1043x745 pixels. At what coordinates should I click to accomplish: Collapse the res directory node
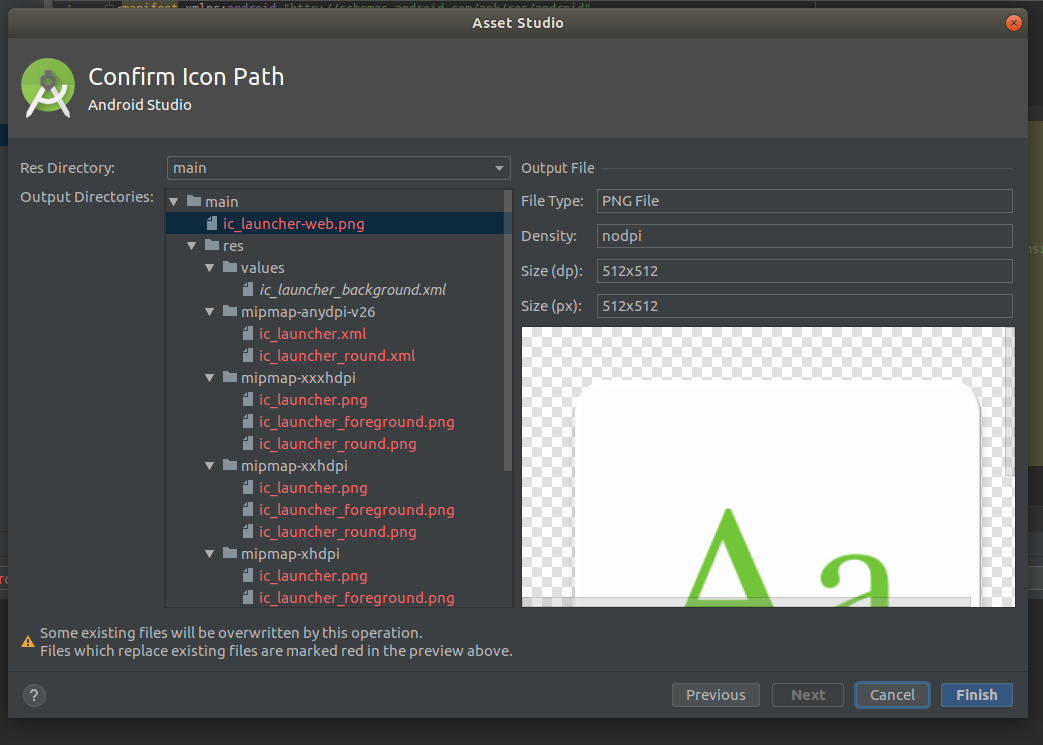click(x=192, y=245)
